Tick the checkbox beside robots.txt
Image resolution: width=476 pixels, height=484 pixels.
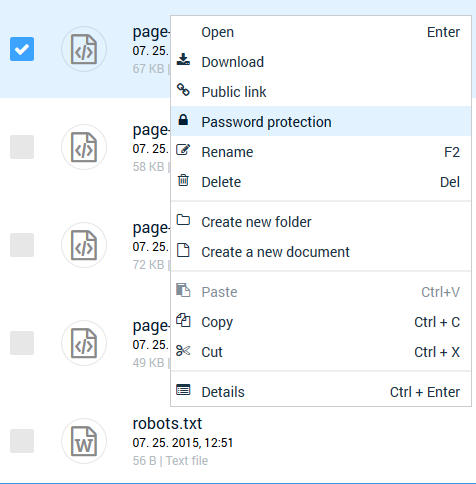click(22, 441)
